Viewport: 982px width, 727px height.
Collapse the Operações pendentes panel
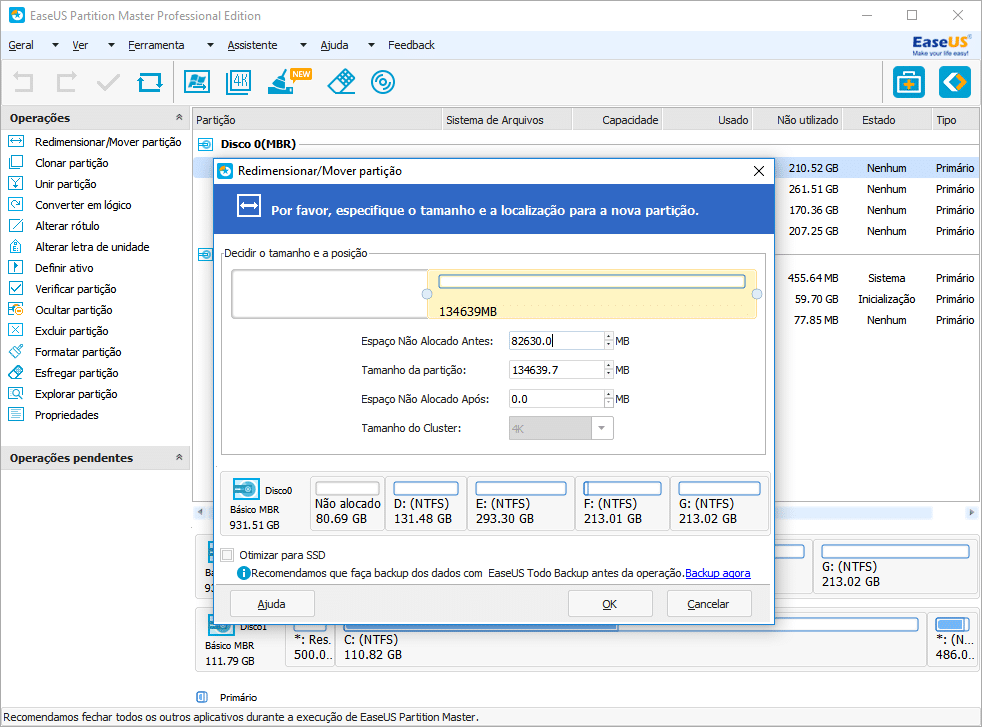point(179,458)
